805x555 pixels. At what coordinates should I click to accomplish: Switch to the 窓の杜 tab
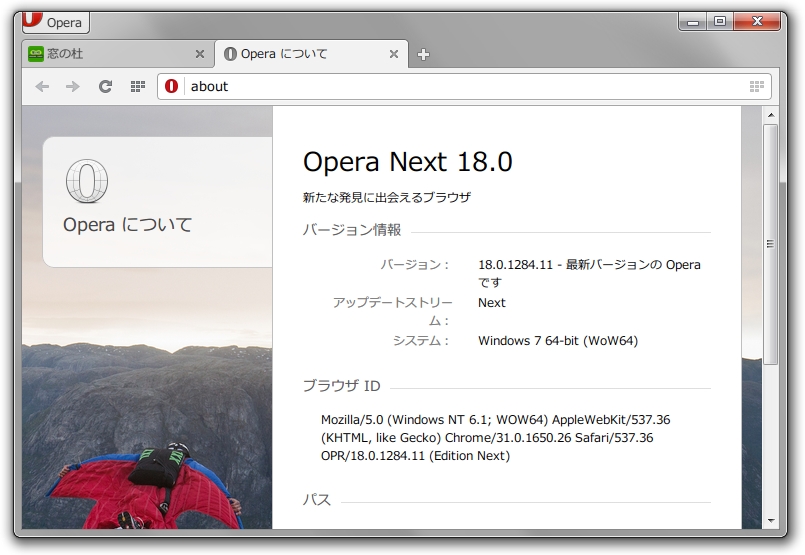(x=118, y=54)
